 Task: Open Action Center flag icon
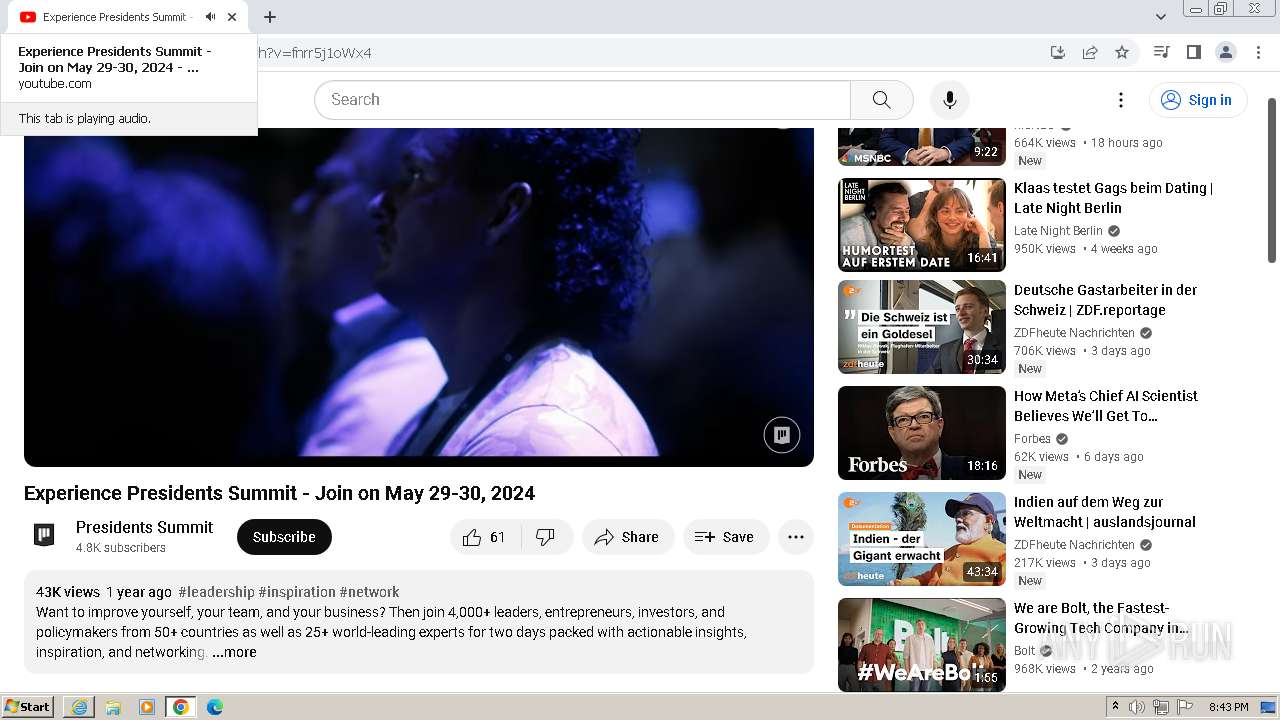(x=1185, y=707)
